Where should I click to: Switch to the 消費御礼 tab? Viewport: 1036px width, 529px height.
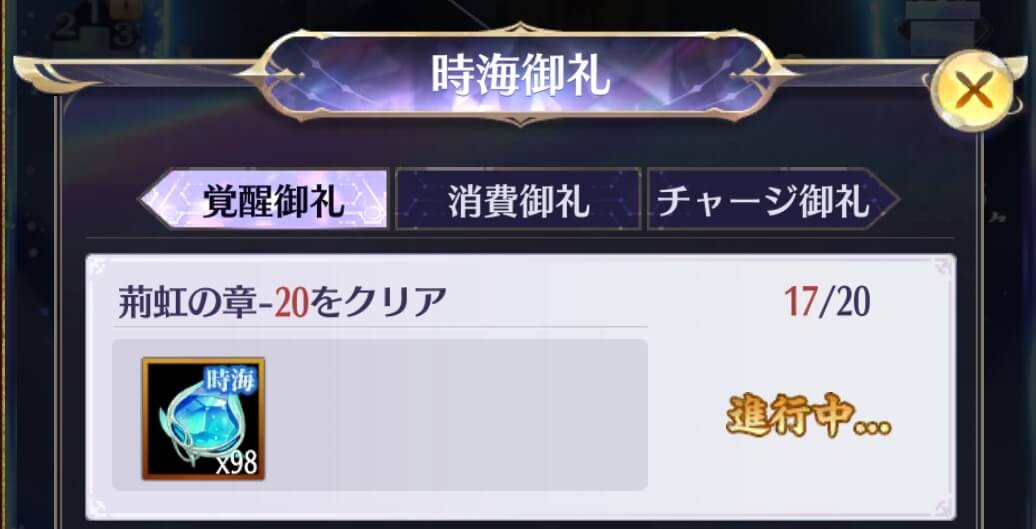click(518, 199)
